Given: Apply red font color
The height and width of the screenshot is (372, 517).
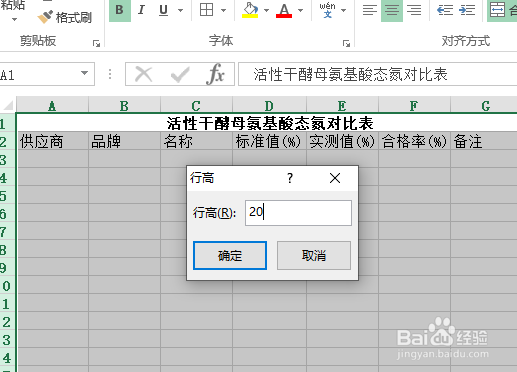Looking at the screenshot, I should click(x=284, y=10).
